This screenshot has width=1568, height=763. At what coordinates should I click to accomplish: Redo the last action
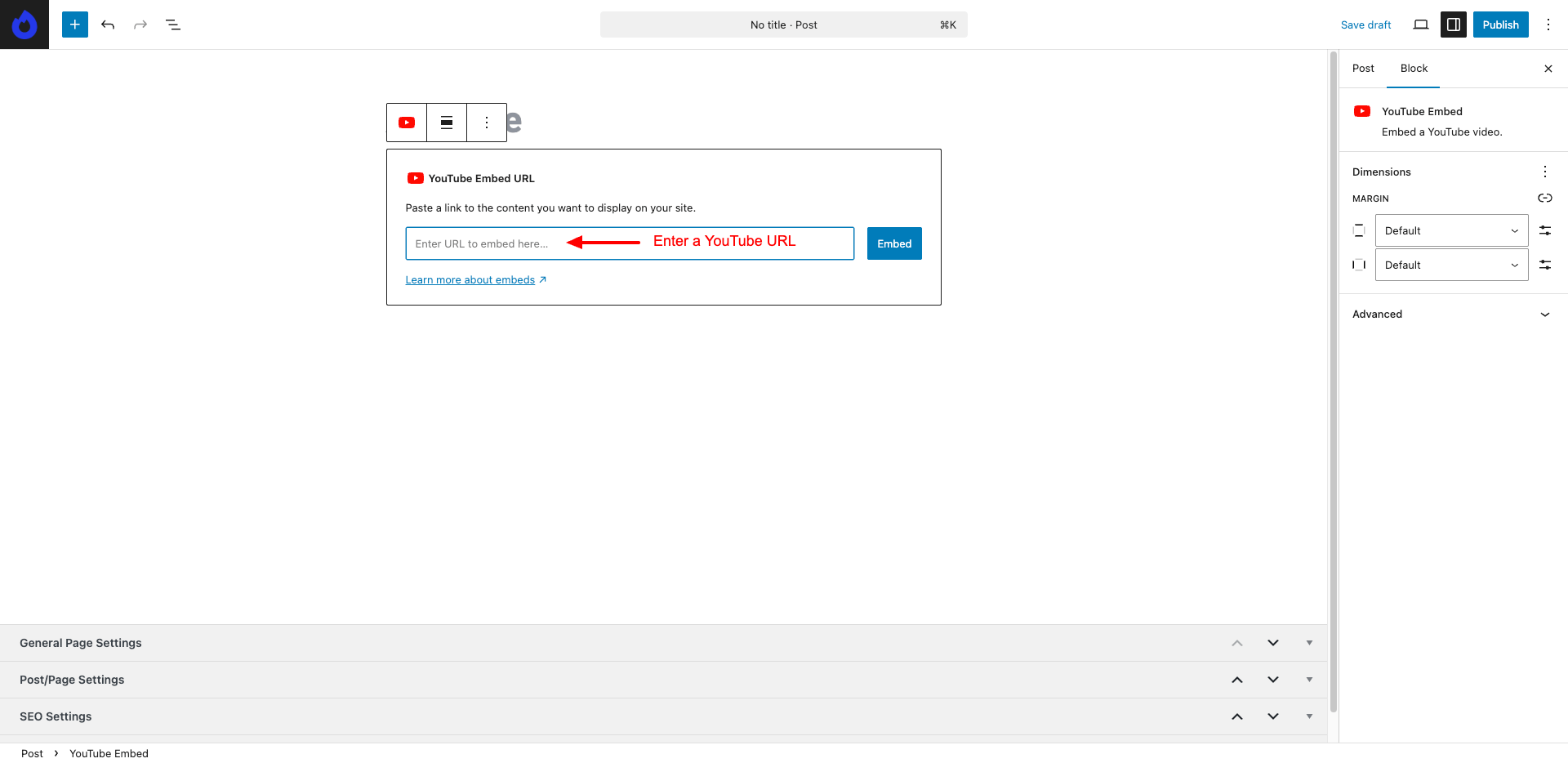pyautogui.click(x=140, y=25)
